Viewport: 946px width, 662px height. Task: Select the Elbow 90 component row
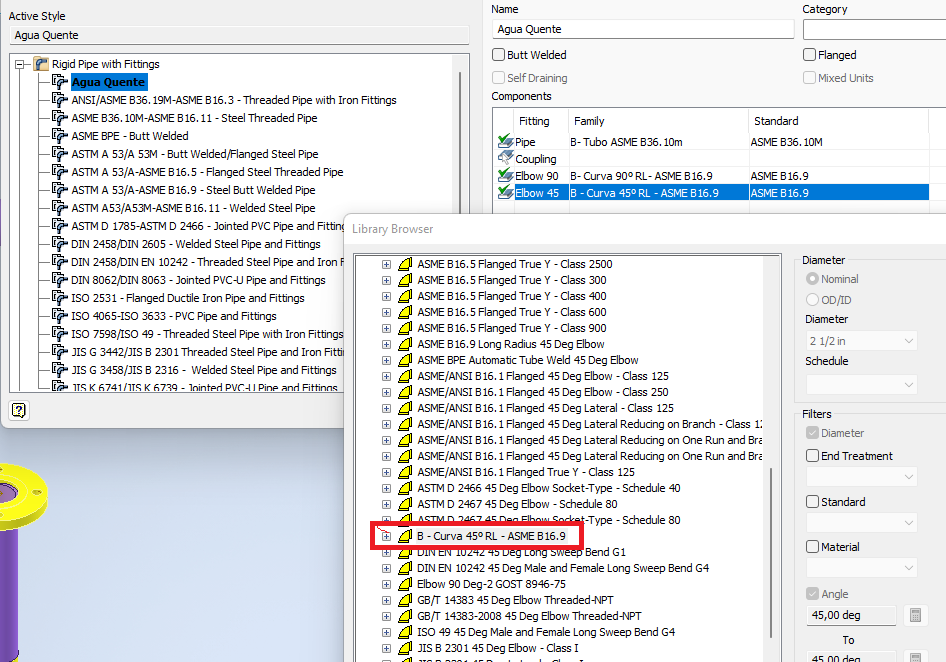pos(712,176)
